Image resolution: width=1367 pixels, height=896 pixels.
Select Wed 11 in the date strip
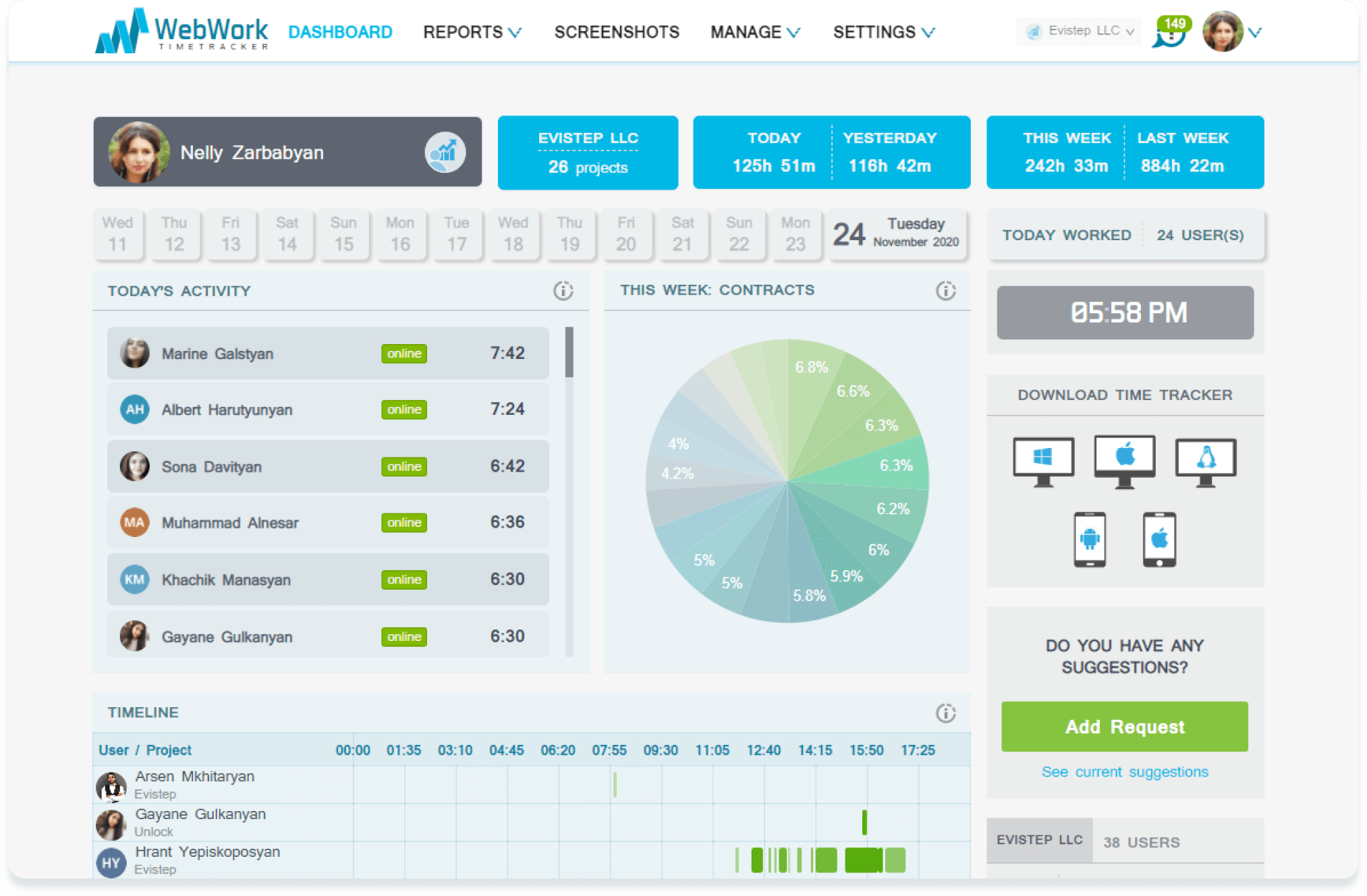[x=117, y=234]
